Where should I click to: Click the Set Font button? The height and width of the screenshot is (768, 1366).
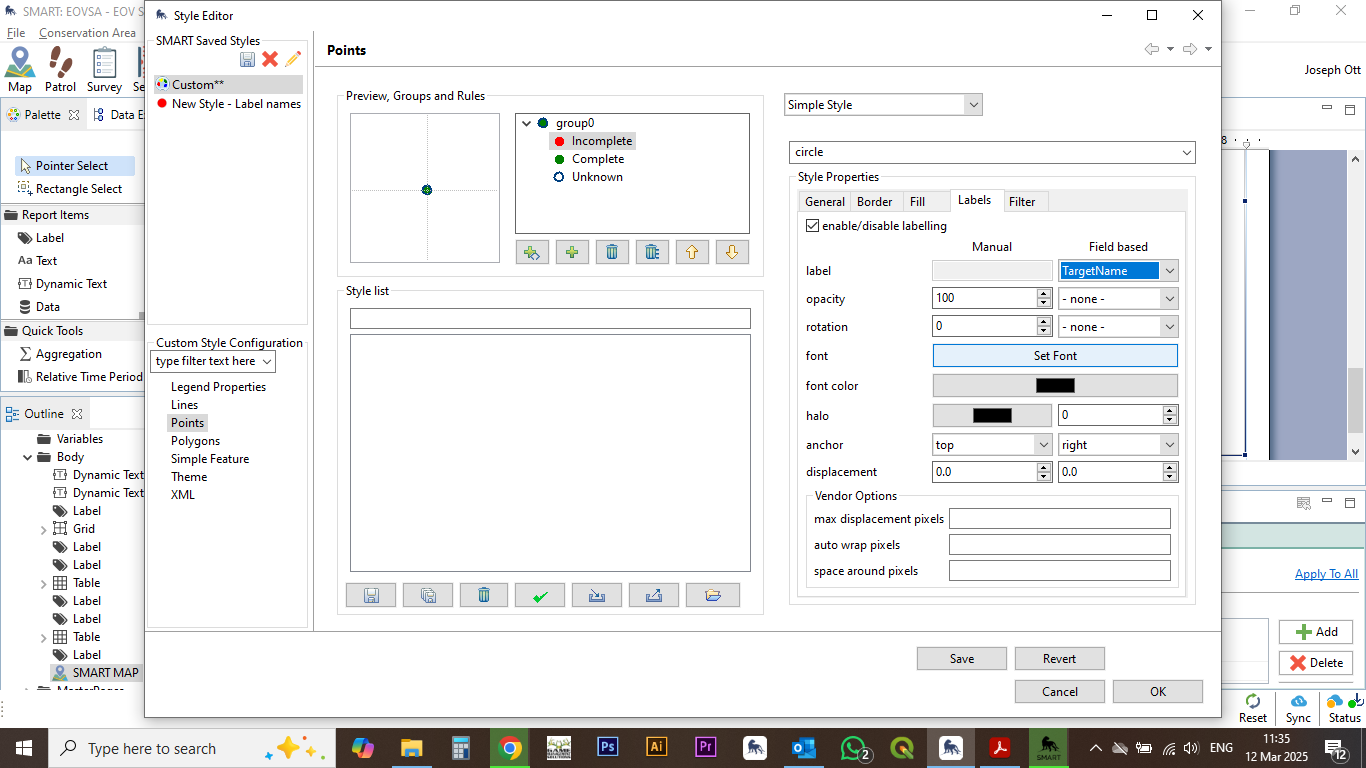point(1055,356)
